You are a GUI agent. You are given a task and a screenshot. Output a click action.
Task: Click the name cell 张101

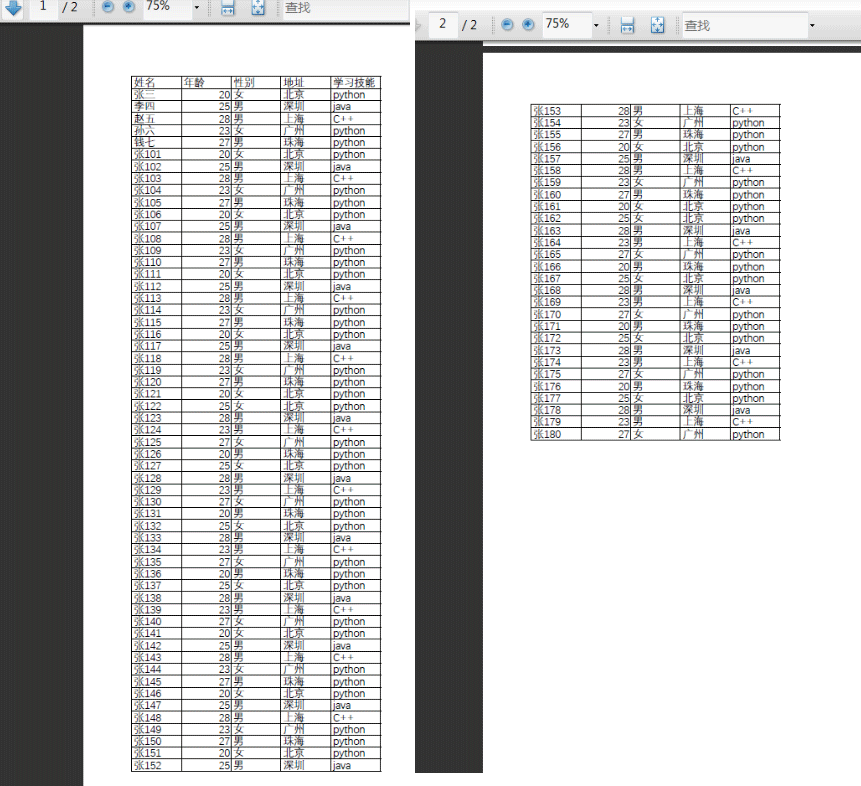coord(156,154)
